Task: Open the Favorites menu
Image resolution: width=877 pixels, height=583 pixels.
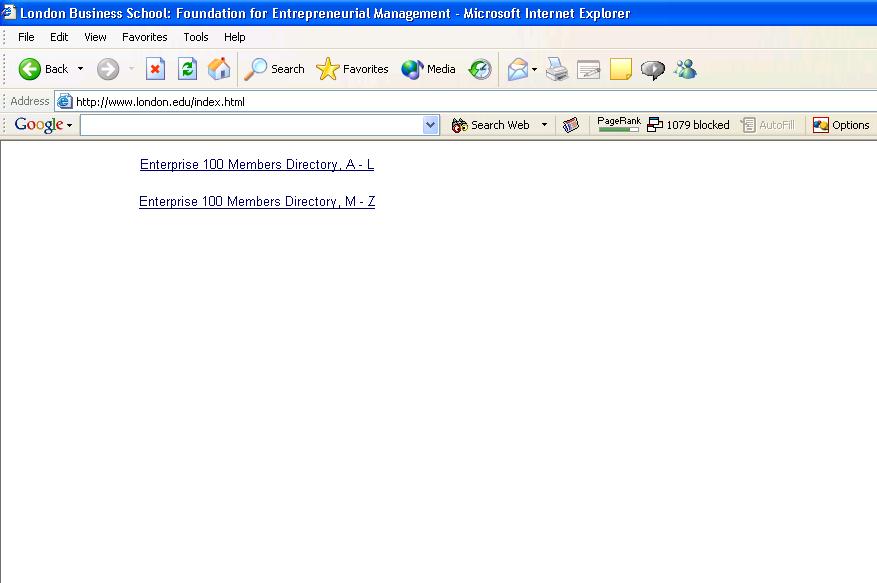Action: click(x=144, y=37)
